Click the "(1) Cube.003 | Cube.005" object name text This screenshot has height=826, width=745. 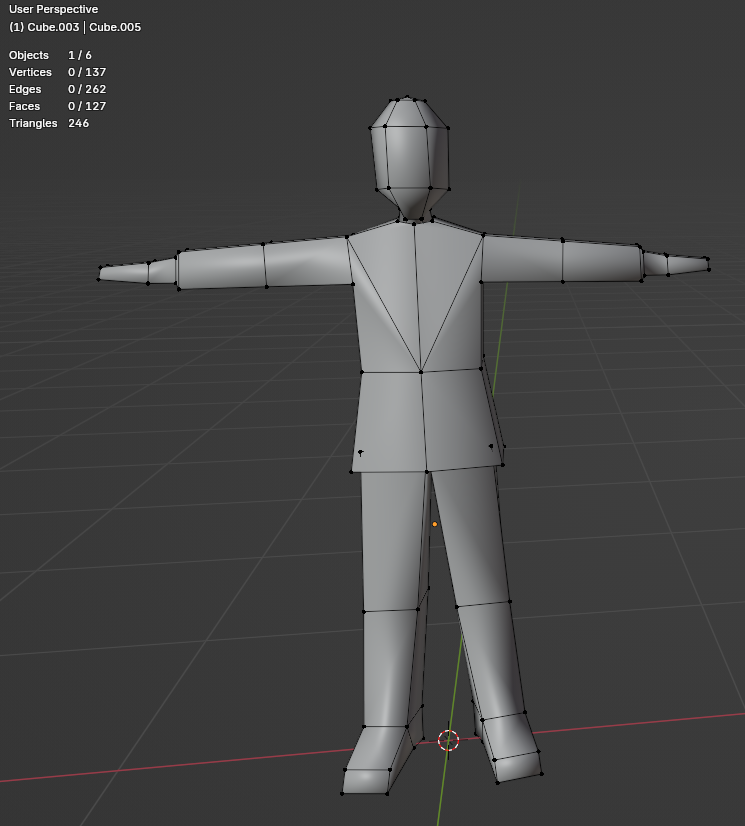click(75, 27)
